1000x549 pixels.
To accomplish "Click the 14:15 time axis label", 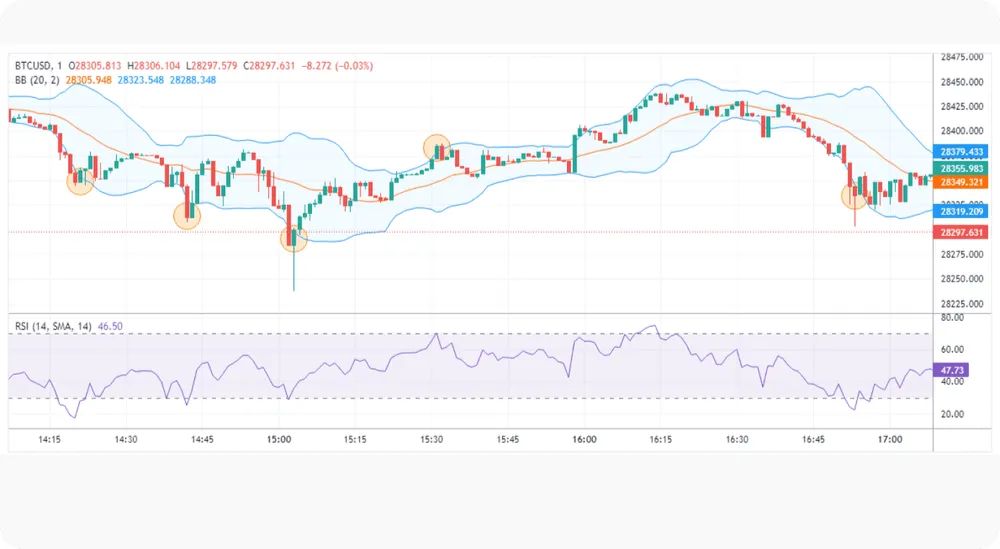I will [x=49, y=439].
